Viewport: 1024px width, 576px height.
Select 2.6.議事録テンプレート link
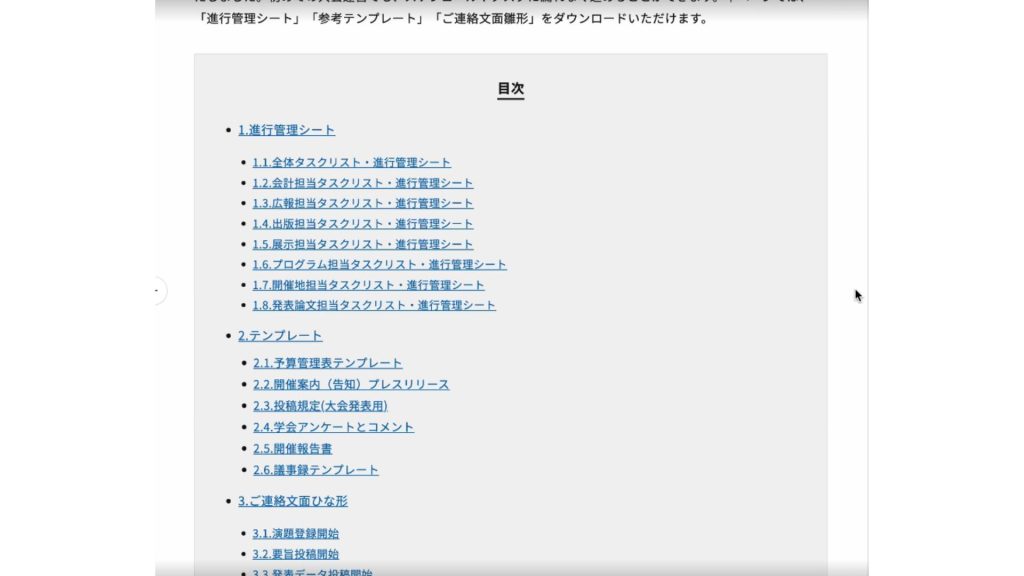point(315,470)
